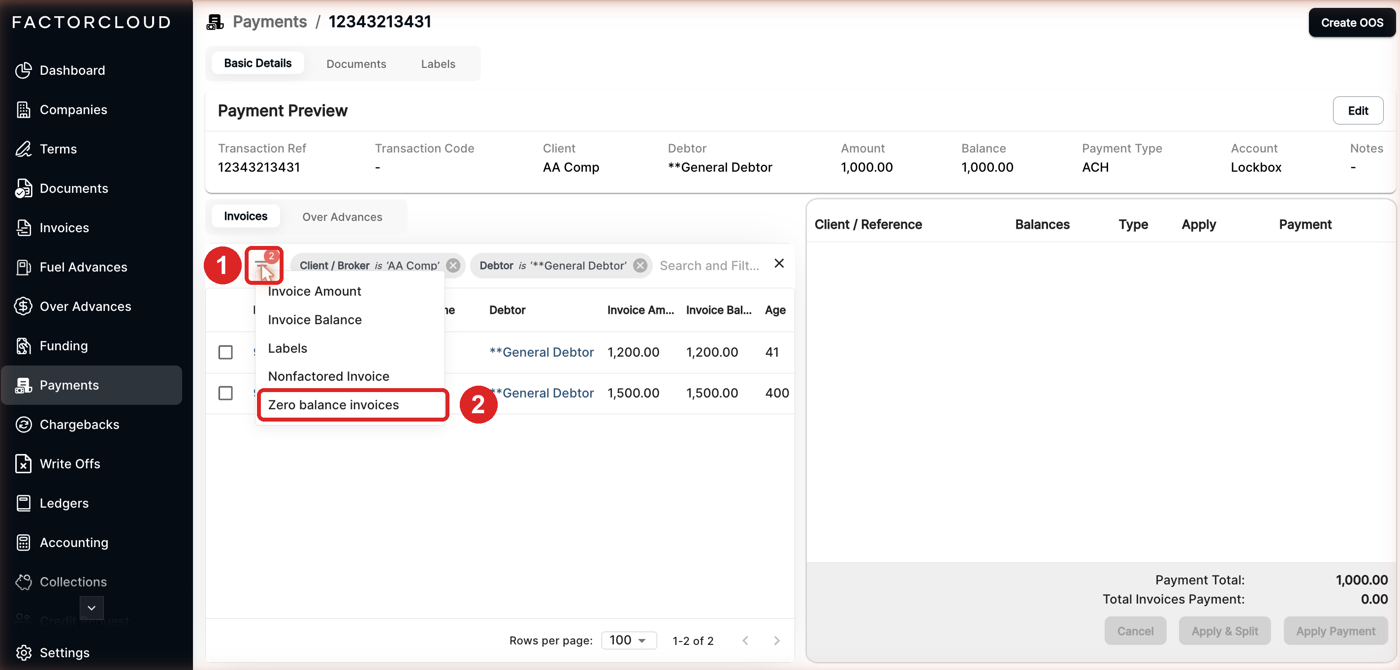Sort by Invoice Balance column header
The width and height of the screenshot is (1400, 670).
pyautogui.click(x=719, y=310)
